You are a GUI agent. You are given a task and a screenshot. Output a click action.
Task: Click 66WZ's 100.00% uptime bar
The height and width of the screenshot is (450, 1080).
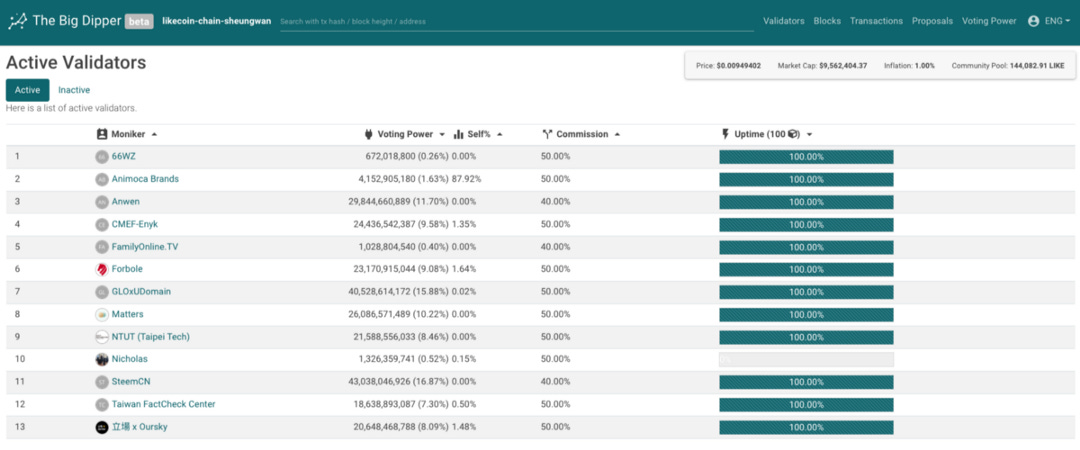tap(807, 157)
